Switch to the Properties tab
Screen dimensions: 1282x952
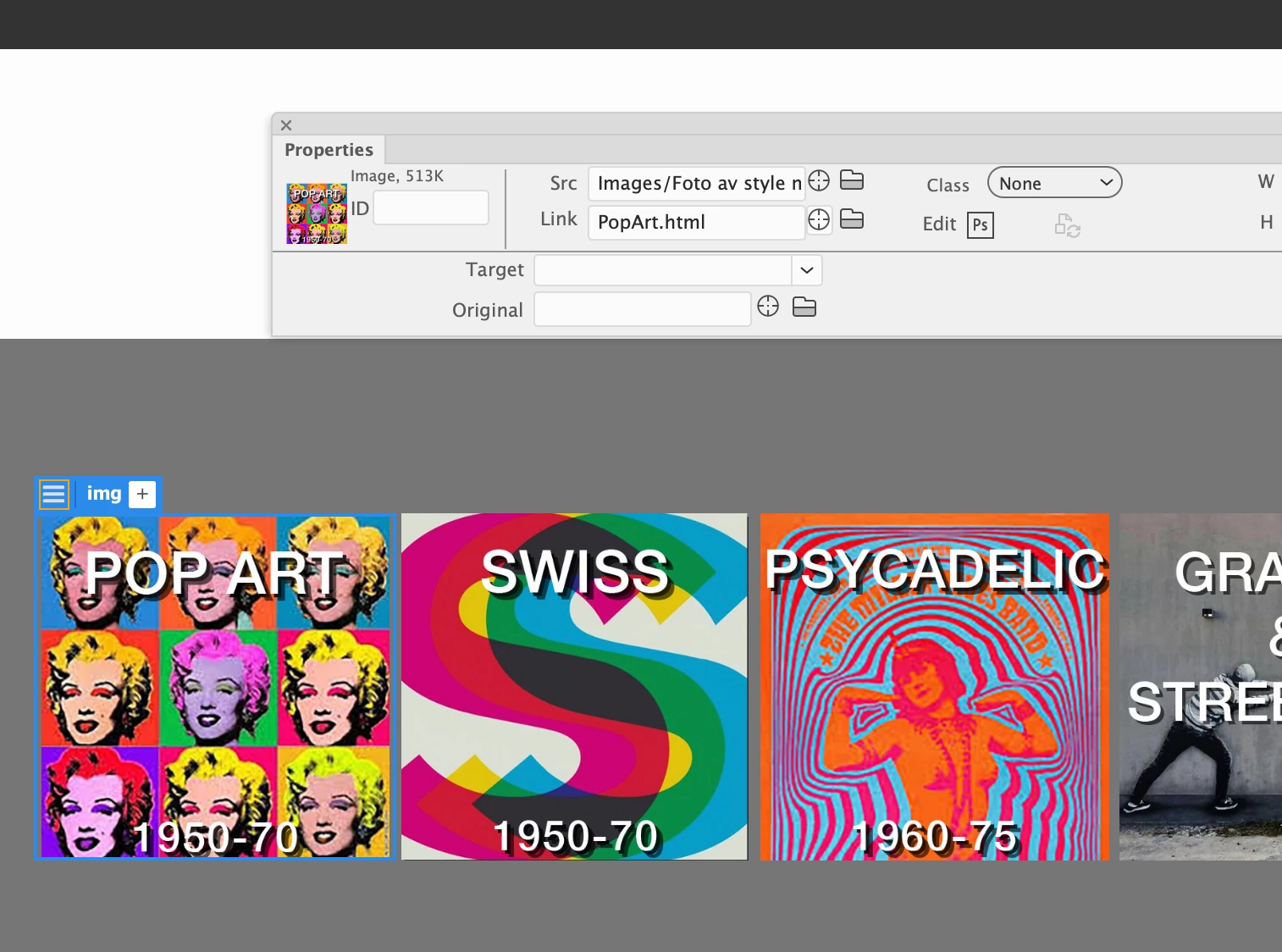(x=329, y=150)
